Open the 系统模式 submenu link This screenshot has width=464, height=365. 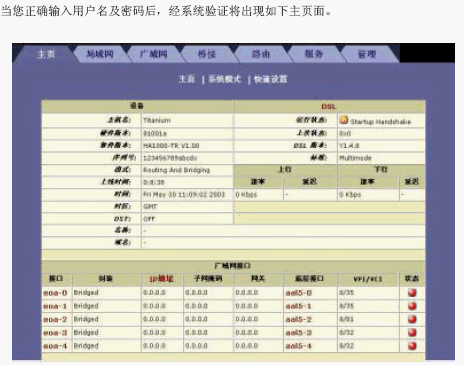coord(224,79)
